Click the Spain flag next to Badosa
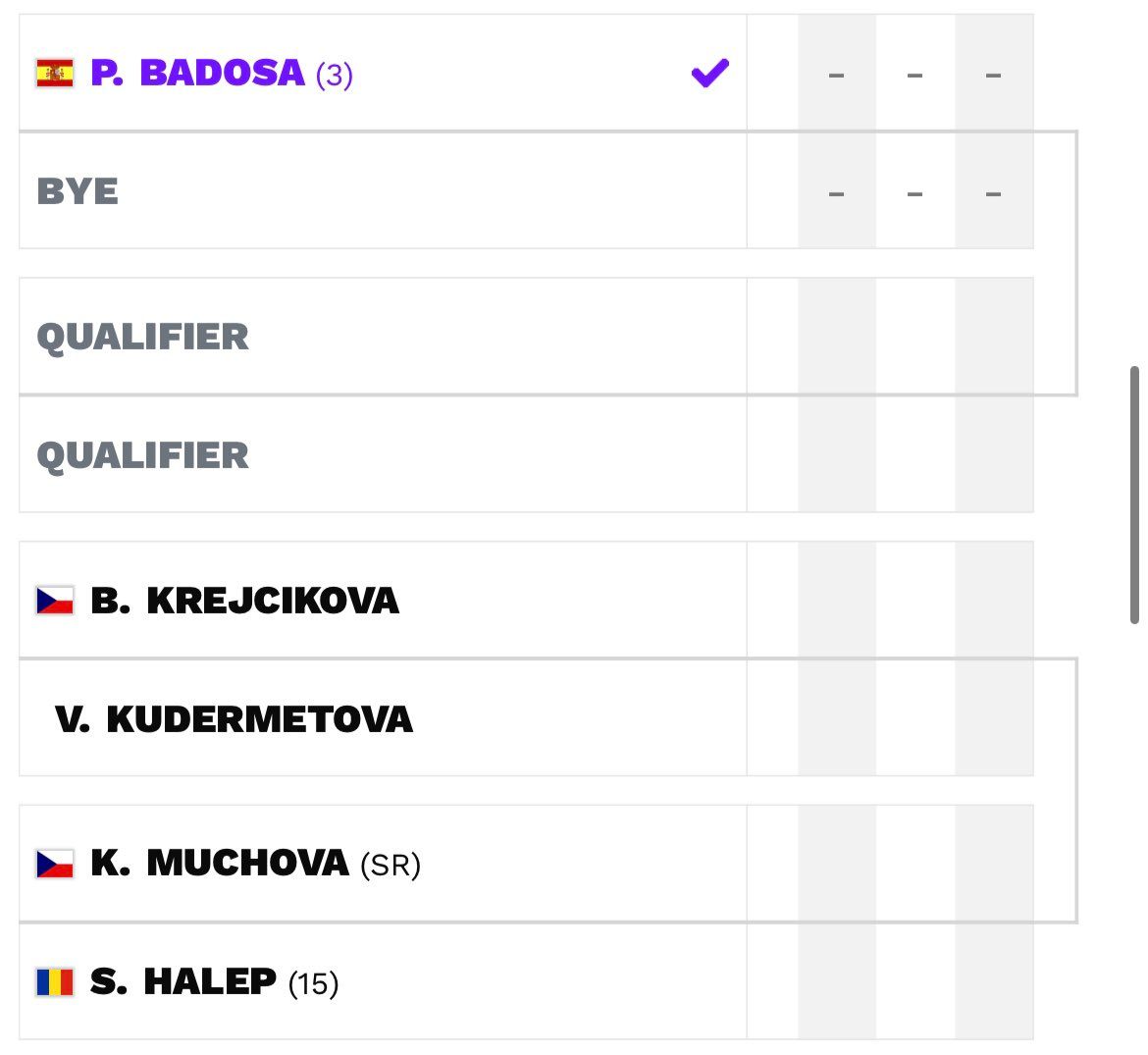This screenshot has width=1148, height=1055. [x=55, y=74]
